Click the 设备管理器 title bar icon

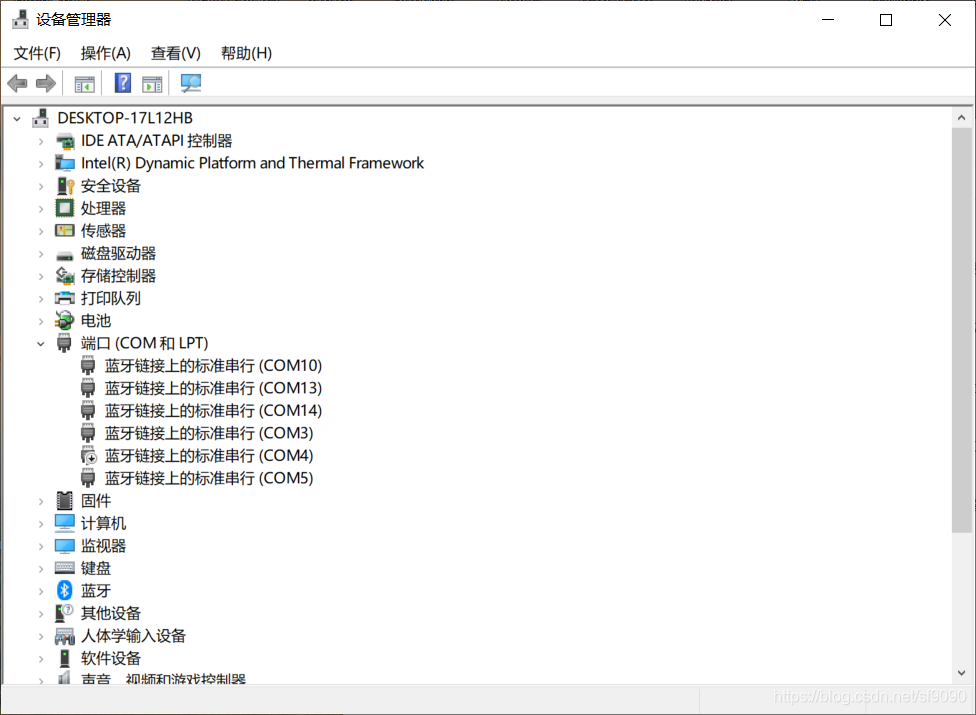(21, 19)
